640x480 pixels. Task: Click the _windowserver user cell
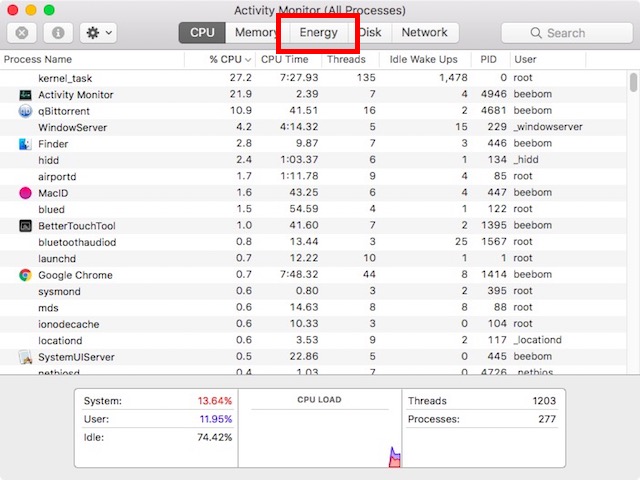tap(548, 127)
